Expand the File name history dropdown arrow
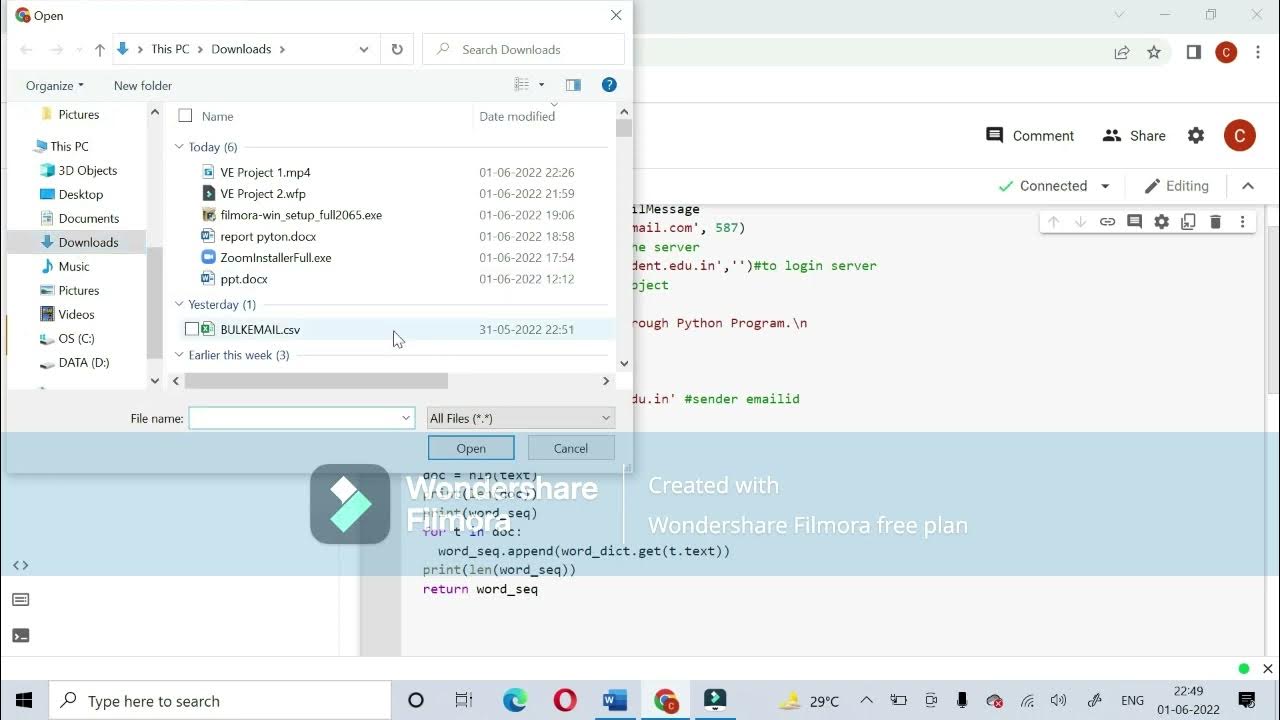The height and width of the screenshot is (720, 1280). point(406,418)
